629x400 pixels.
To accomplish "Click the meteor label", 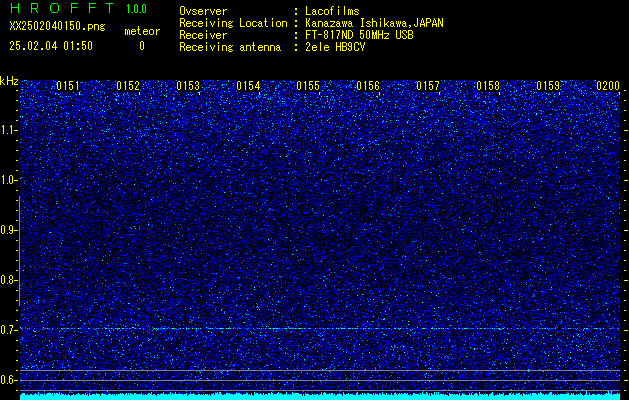I will click(x=142, y=31).
